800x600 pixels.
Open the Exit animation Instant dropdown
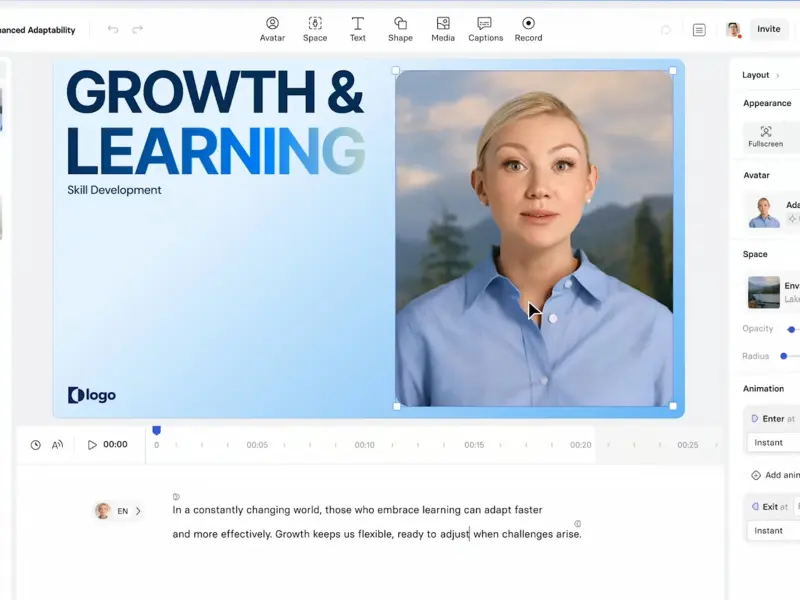click(x=773, y=531)
